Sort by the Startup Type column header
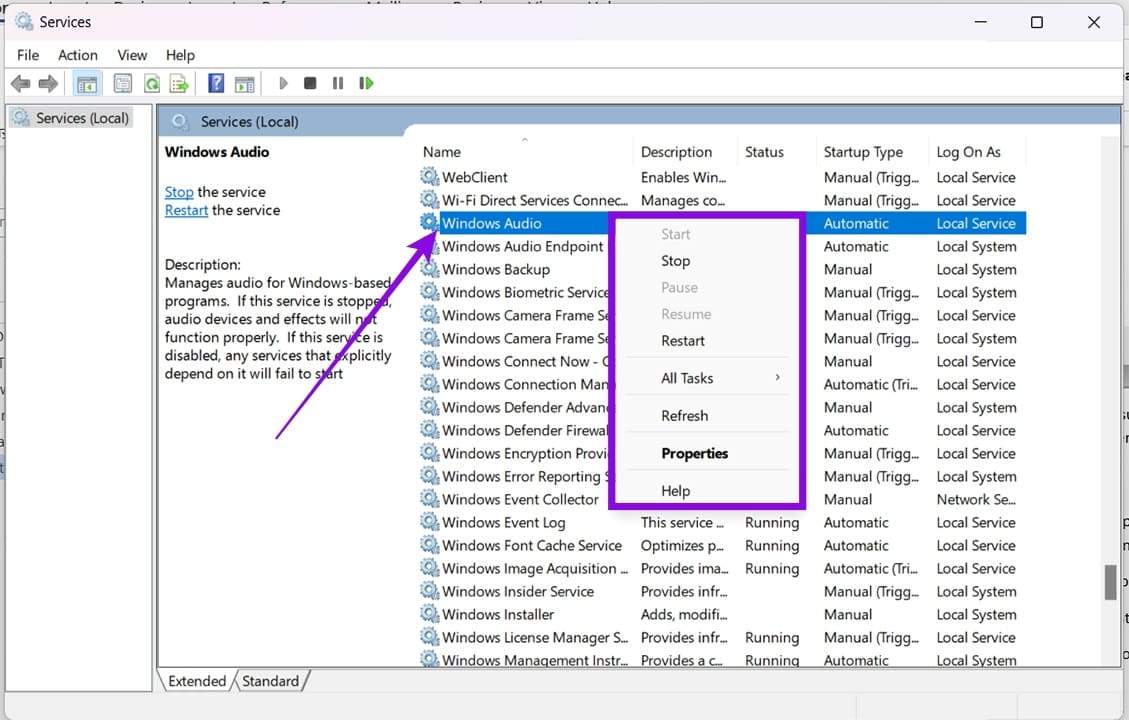The image size is (1129, 720). [x=872, y=152]
